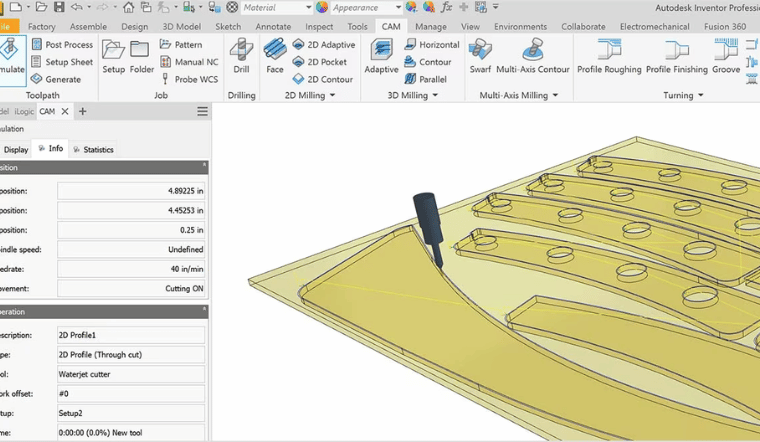Open the Electromechanical ribbon tab
This screenshot has width=760, height=442.
pos(654,27)
